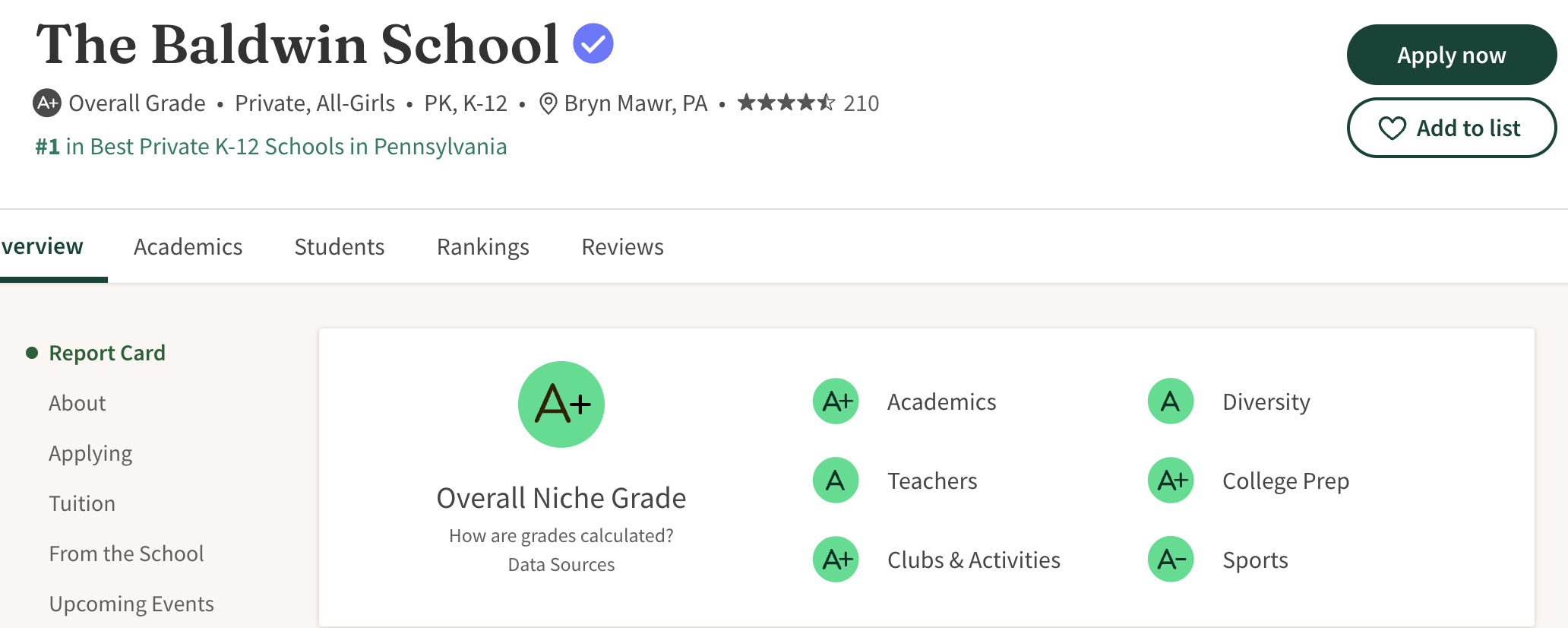Click the Teachers A grade circle

[836, 481]
